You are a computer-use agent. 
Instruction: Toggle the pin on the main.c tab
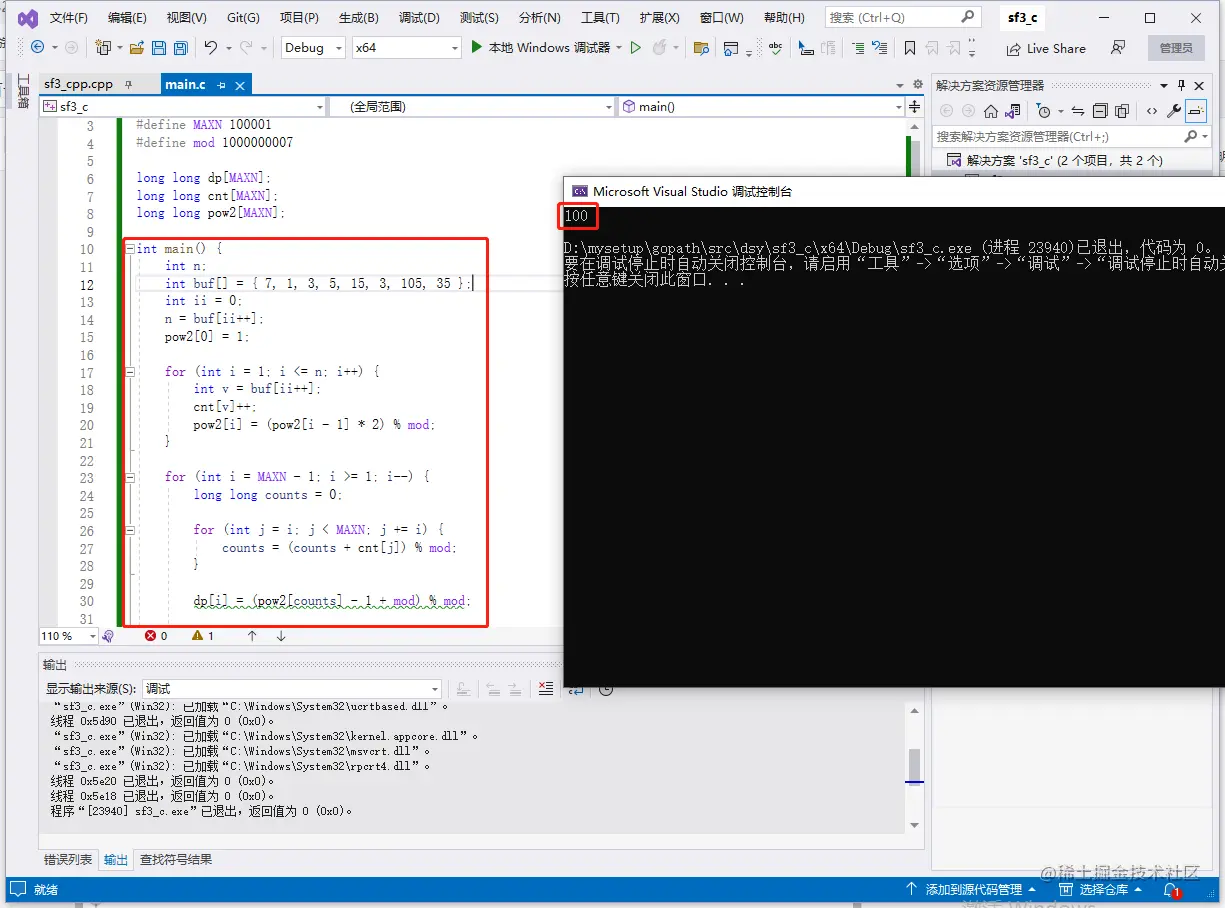221,85
